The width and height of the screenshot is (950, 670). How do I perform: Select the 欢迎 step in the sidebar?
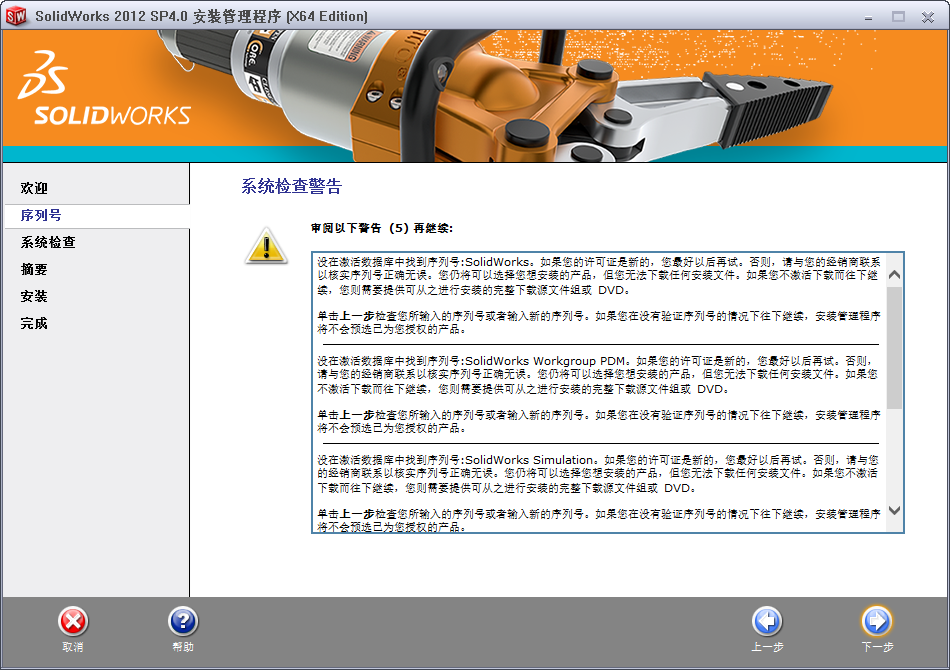[34, 188]
